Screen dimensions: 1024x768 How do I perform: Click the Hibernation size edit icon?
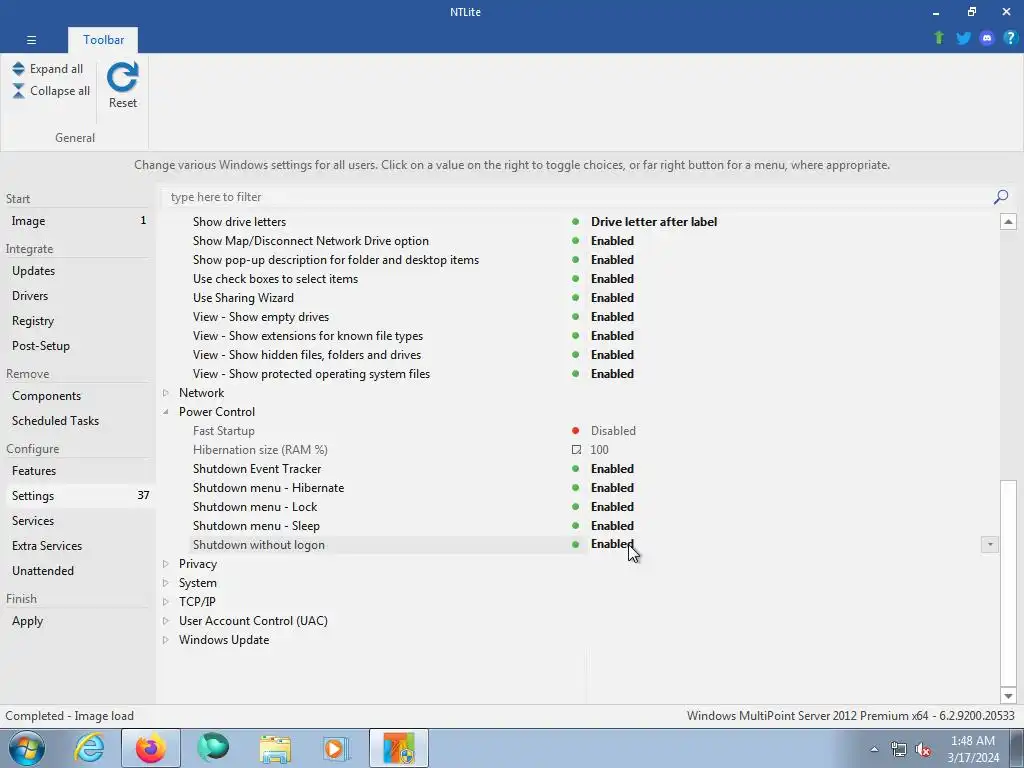pos(576,449)
